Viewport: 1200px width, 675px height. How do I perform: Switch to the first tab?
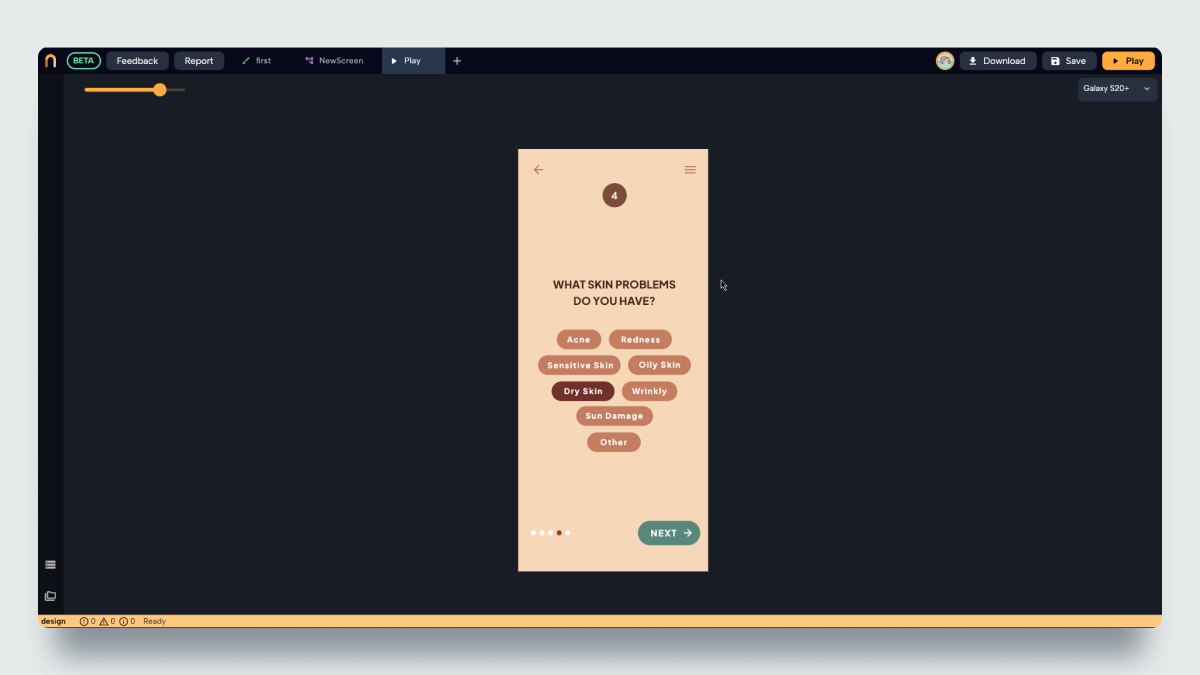[257, 61]
